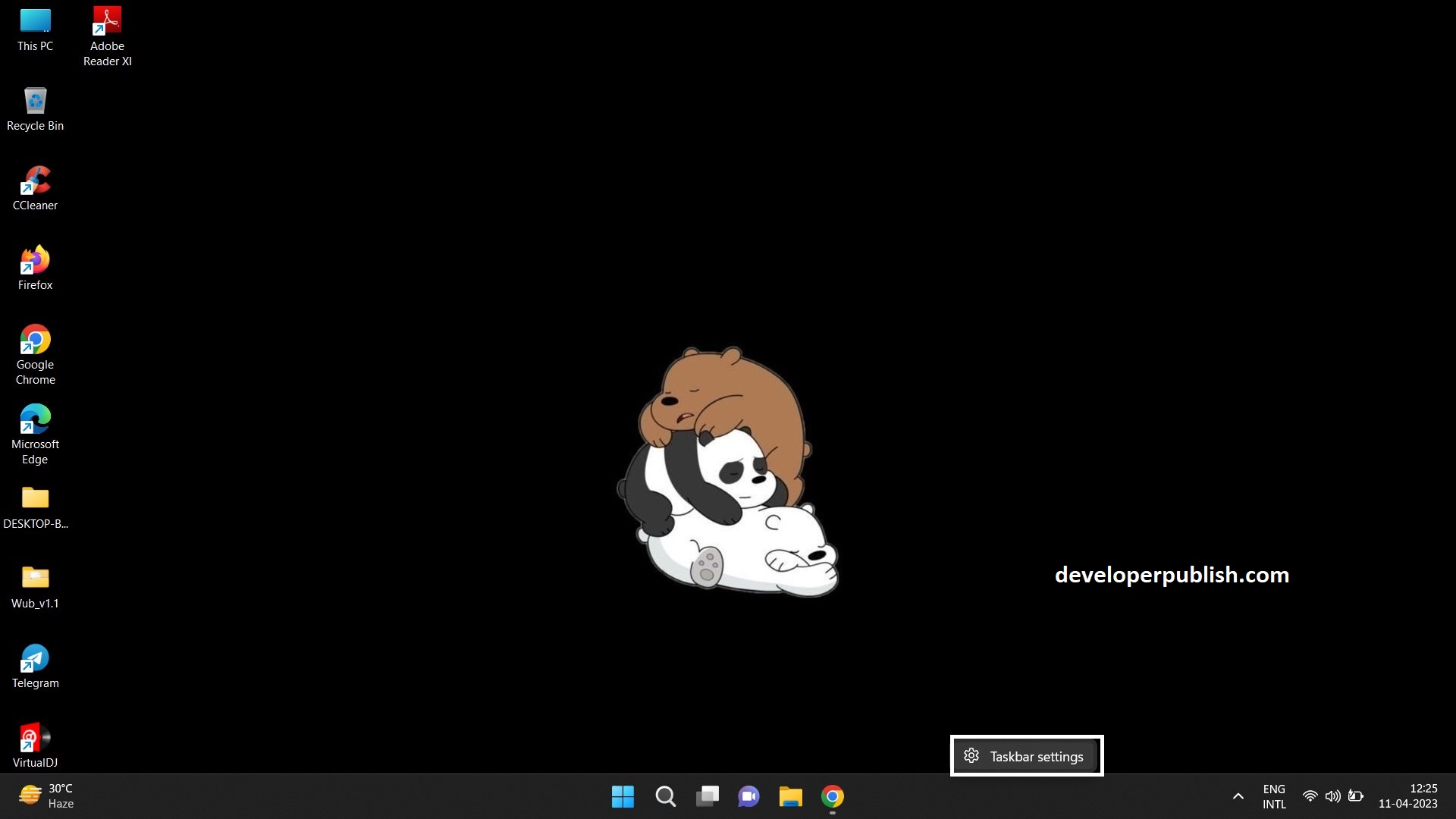Open the Start menu
Viewport: 1456px width, 819px height.
click(x=623, y=796)
